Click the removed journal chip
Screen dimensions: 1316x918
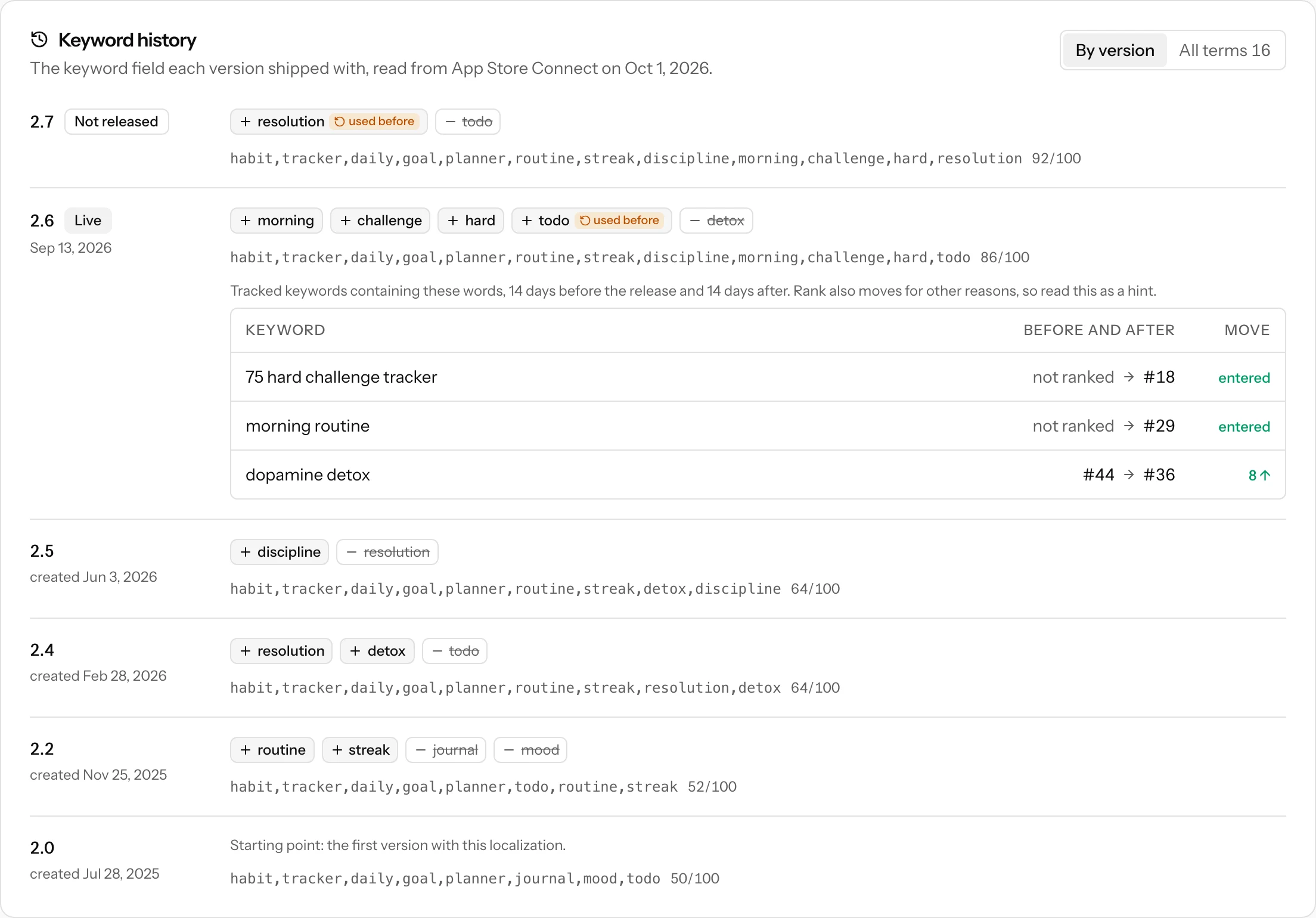(x=446, y=750)
